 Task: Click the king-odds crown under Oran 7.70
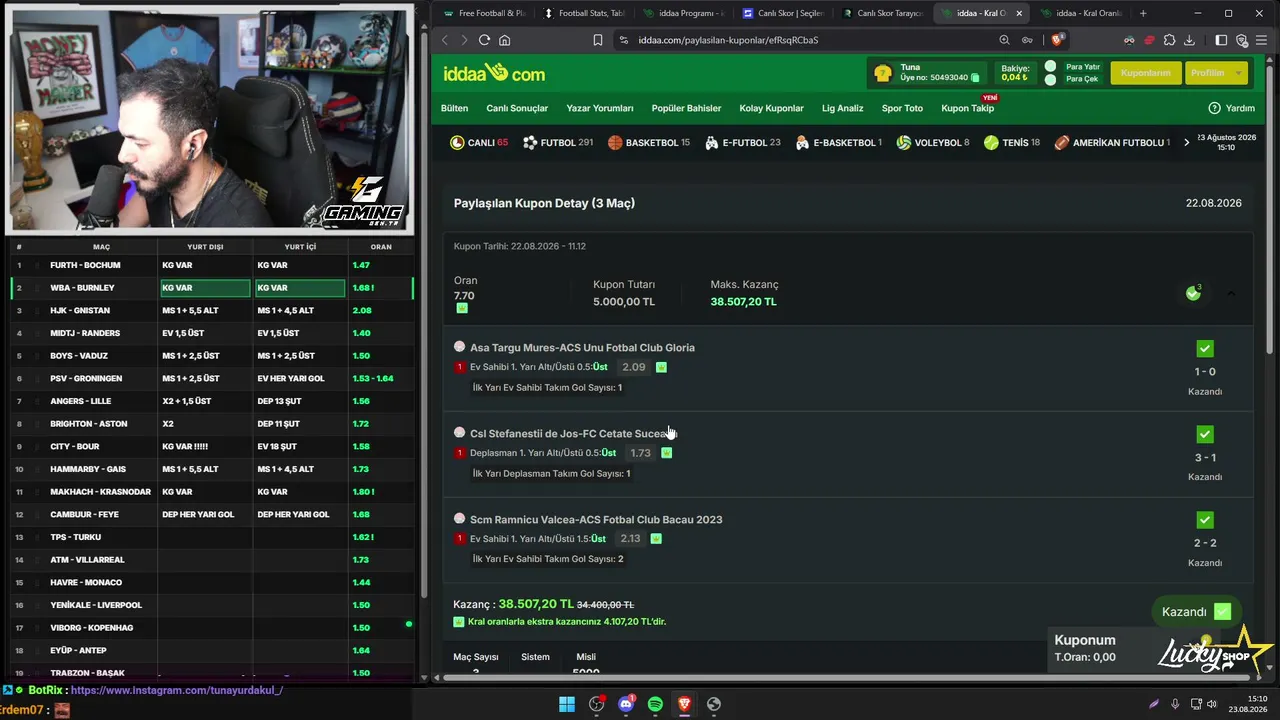click(x=462, y=308)
